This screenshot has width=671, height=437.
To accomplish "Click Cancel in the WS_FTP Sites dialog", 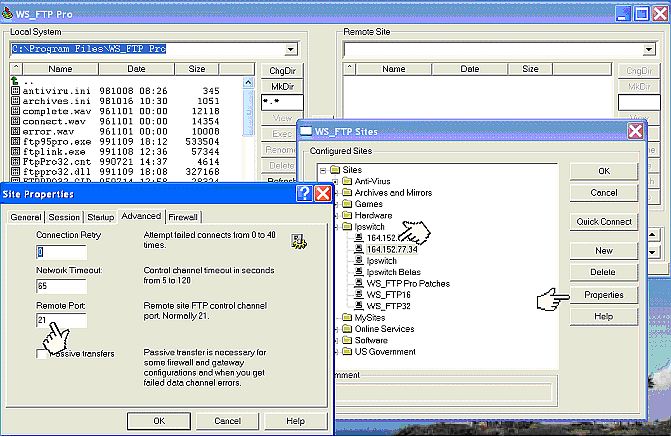I will [x=604, y=193].
